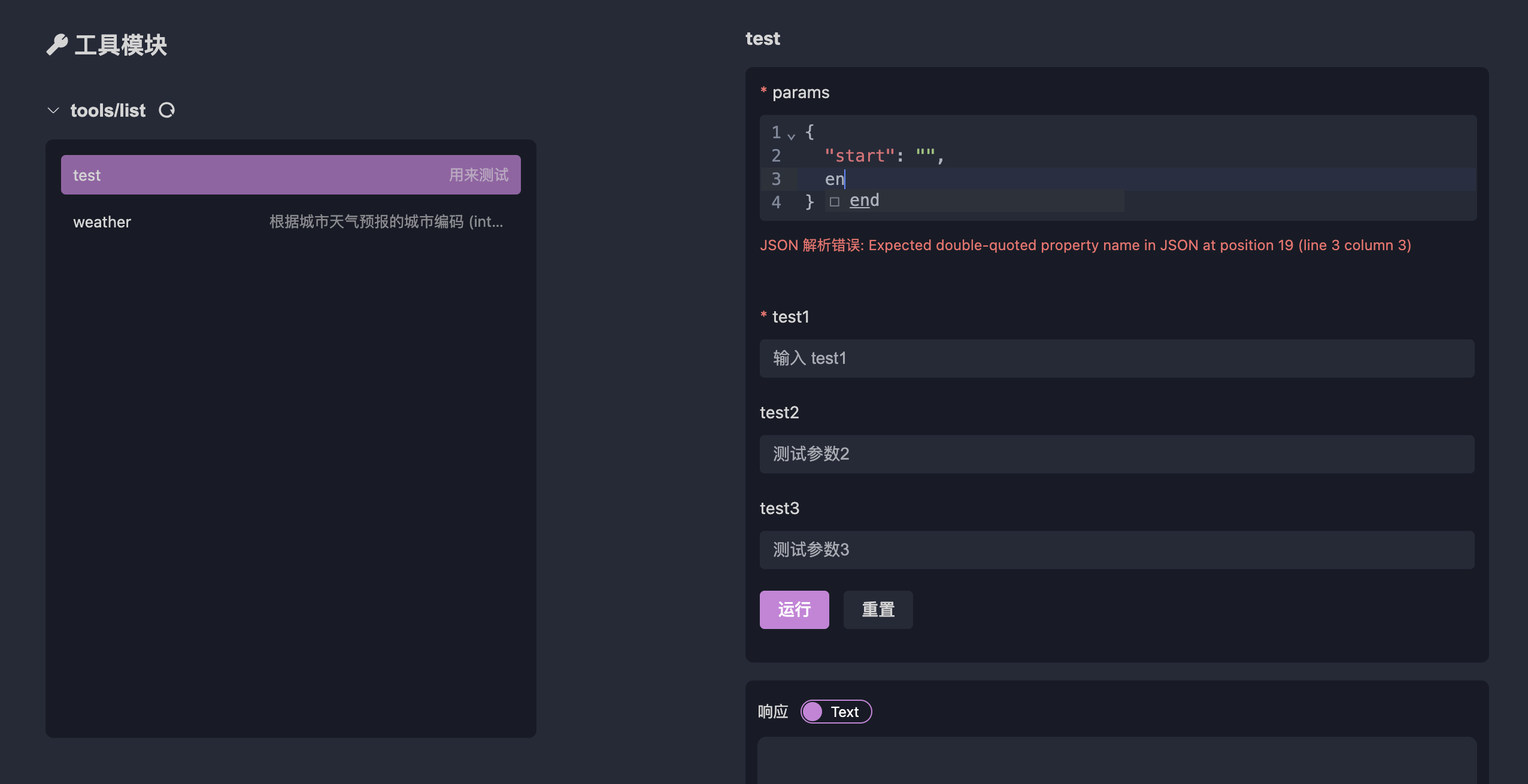Click into the test1 input field
The height and width of the screenshot is (784, 1528).
pyautogui.click(x=1117, y=358)
